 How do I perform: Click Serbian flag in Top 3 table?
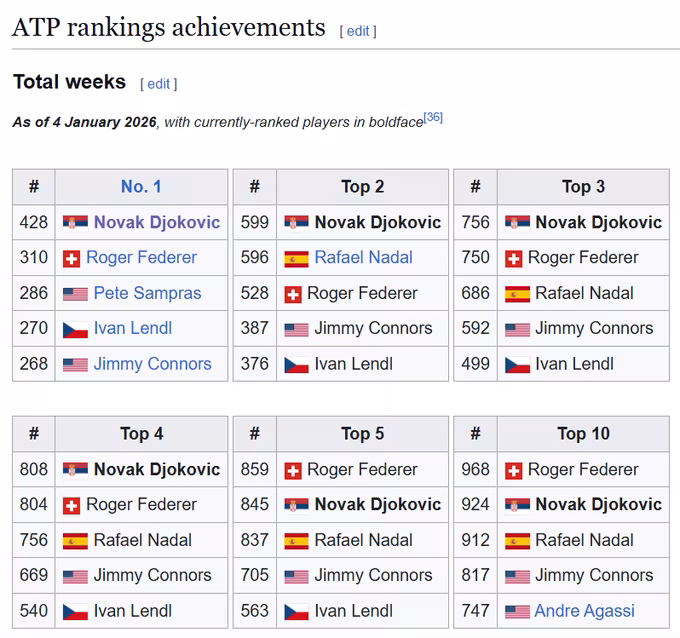[x=517, y=222]
